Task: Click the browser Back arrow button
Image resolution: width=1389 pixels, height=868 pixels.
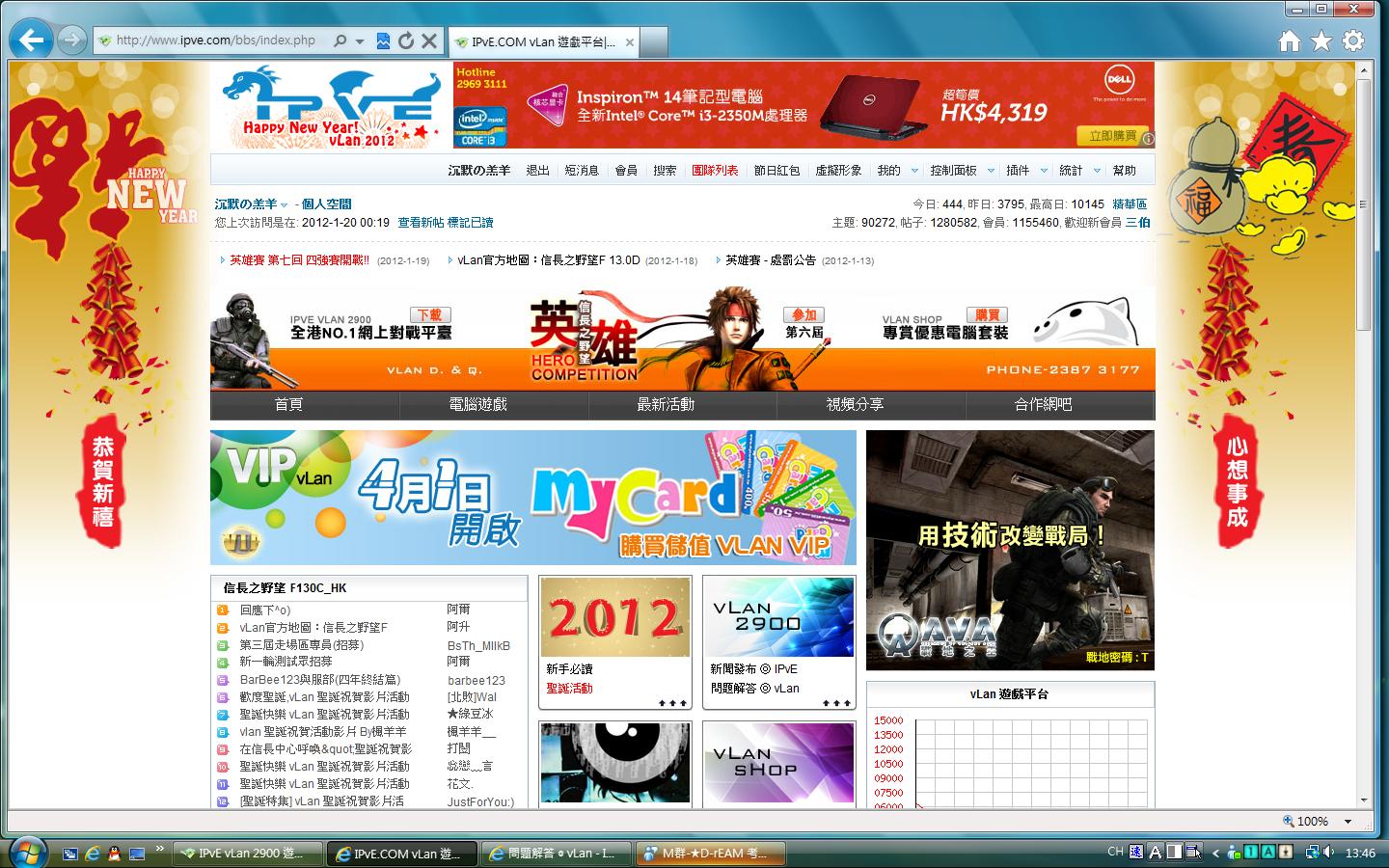Action: 32,41
